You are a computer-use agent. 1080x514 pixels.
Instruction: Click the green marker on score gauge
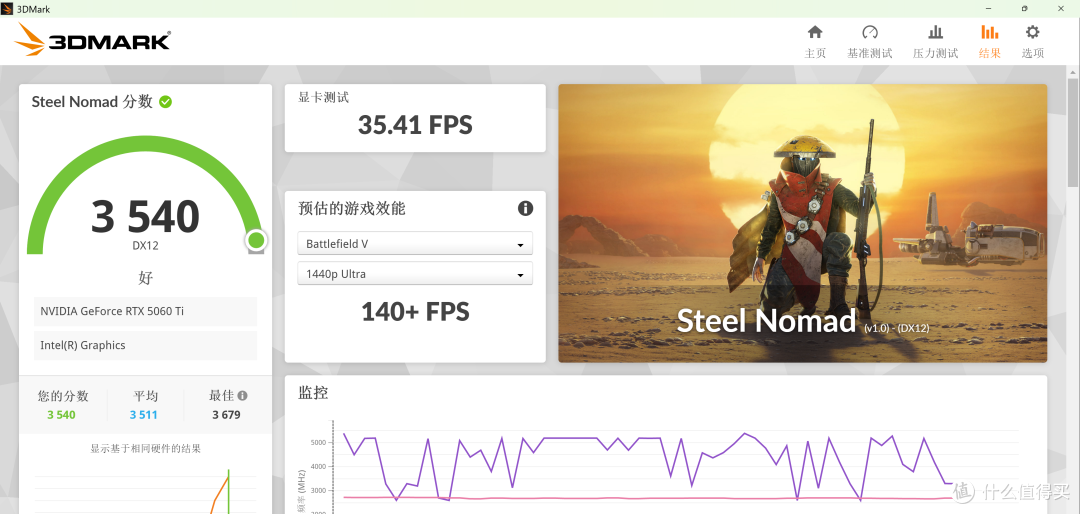click(256, 240)
